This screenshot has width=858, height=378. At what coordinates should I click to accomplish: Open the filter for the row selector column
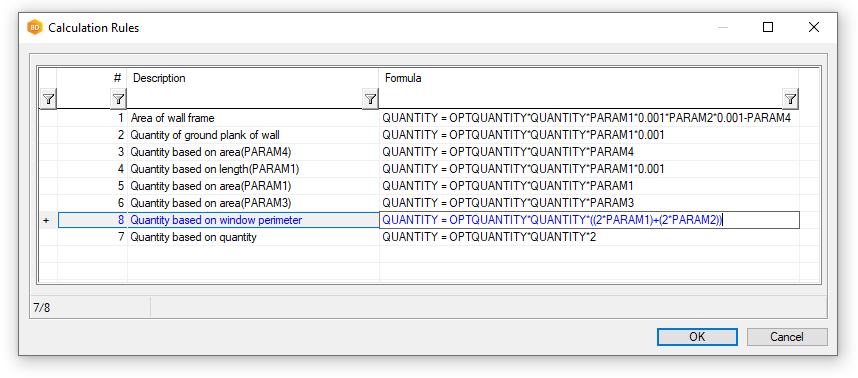point(49,99)
